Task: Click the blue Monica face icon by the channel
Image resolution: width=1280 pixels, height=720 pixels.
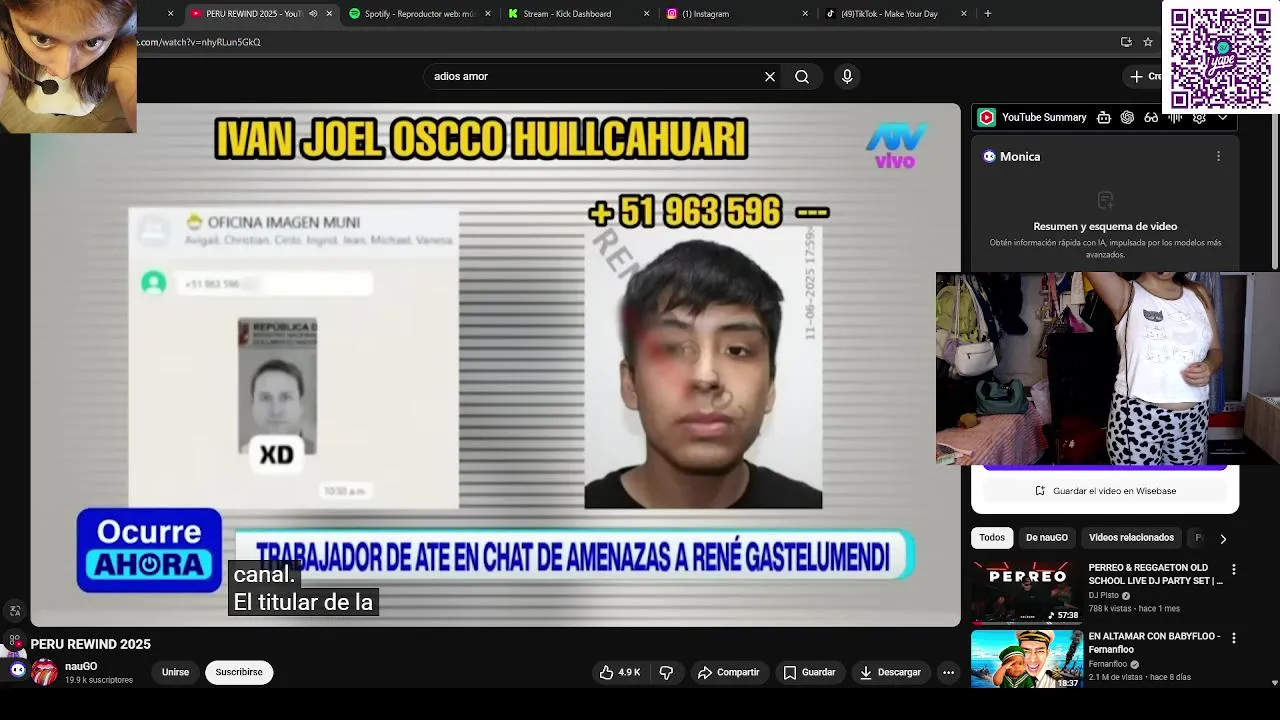Action: point(18,670)
